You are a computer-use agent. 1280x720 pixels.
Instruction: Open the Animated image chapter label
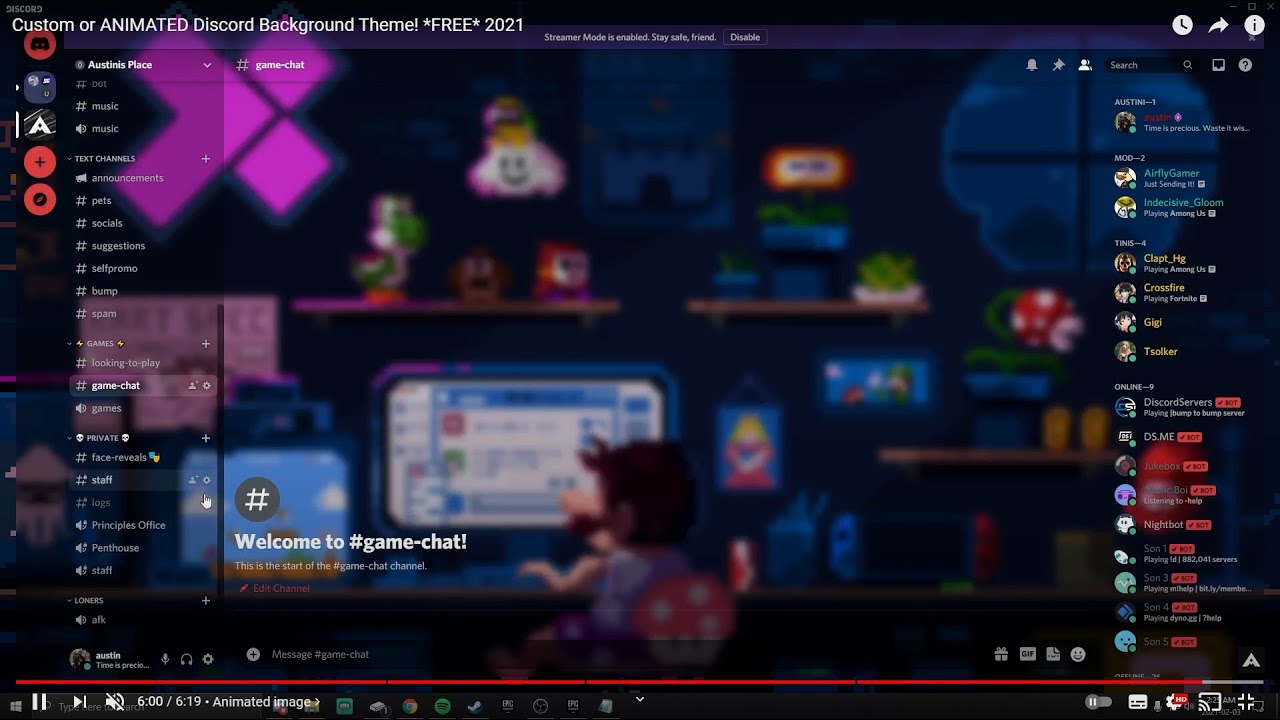tap(265, 702)
